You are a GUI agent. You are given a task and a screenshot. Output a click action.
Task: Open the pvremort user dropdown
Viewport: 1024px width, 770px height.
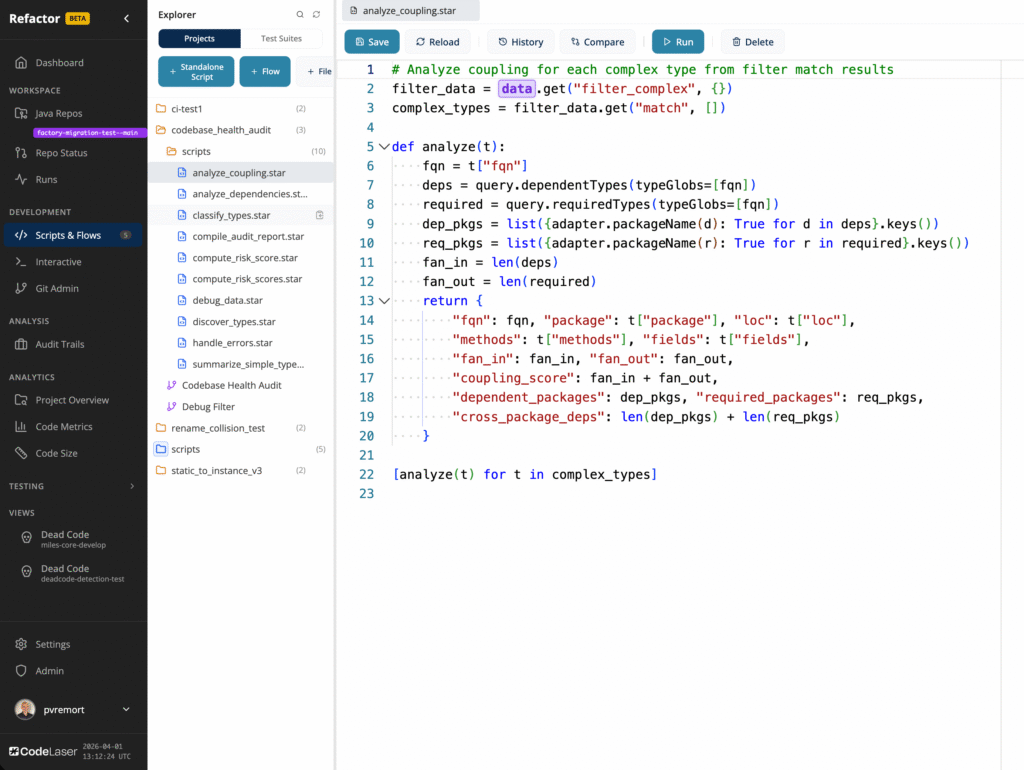click(126, 709)
